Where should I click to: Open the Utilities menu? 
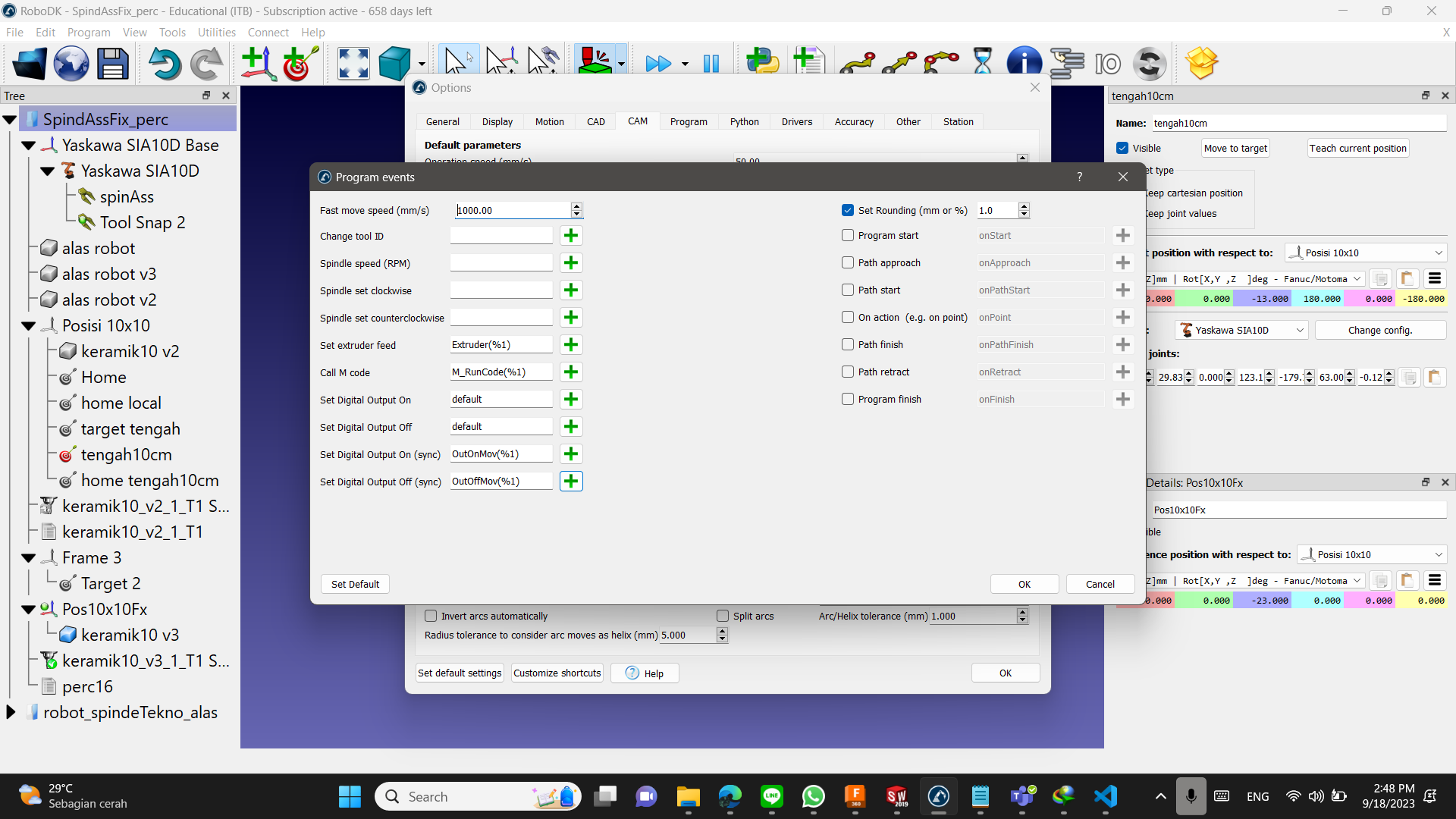[x=216, y=33]
